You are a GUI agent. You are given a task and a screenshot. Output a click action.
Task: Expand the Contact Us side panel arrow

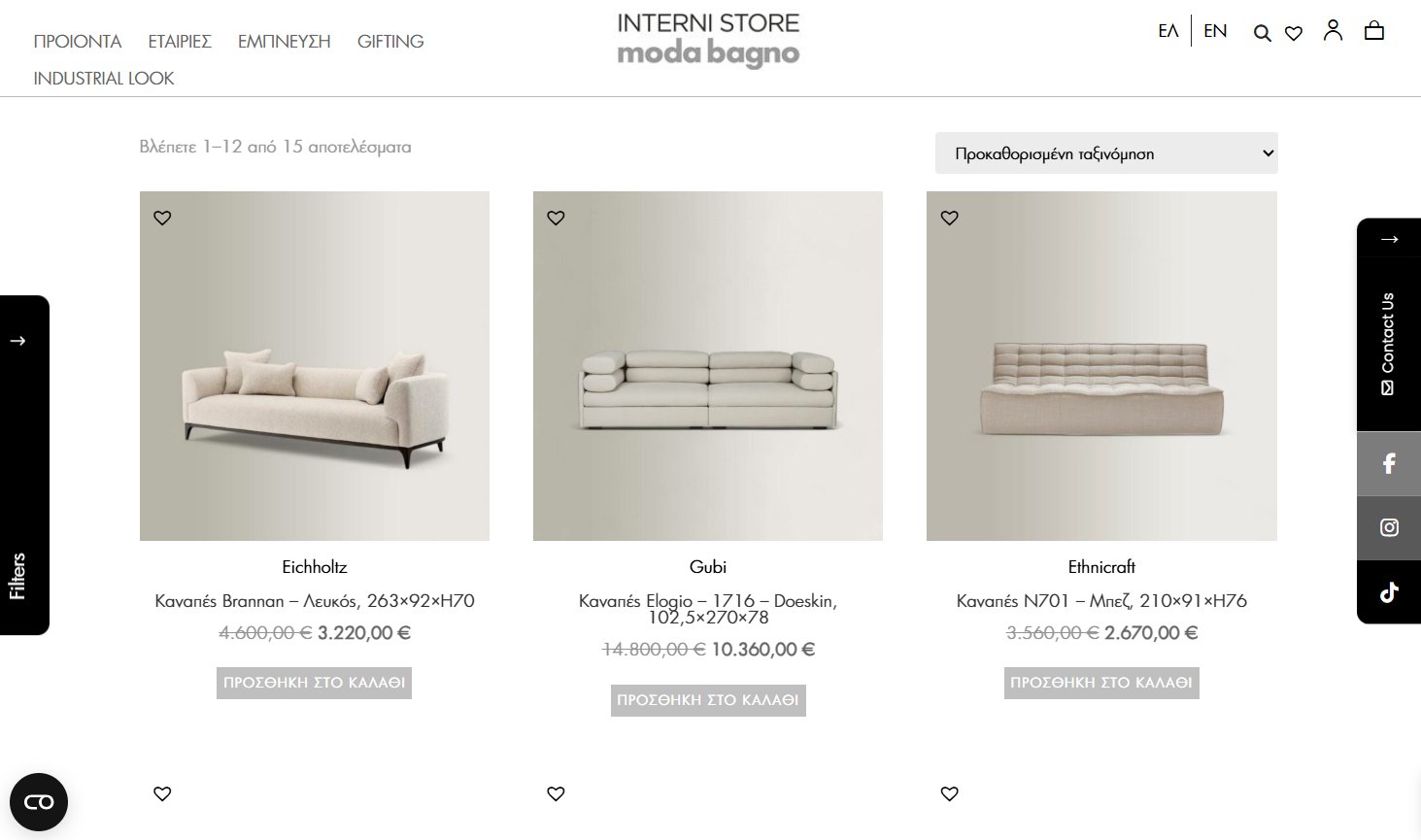pyautogui.click(x=1388, y=238)
